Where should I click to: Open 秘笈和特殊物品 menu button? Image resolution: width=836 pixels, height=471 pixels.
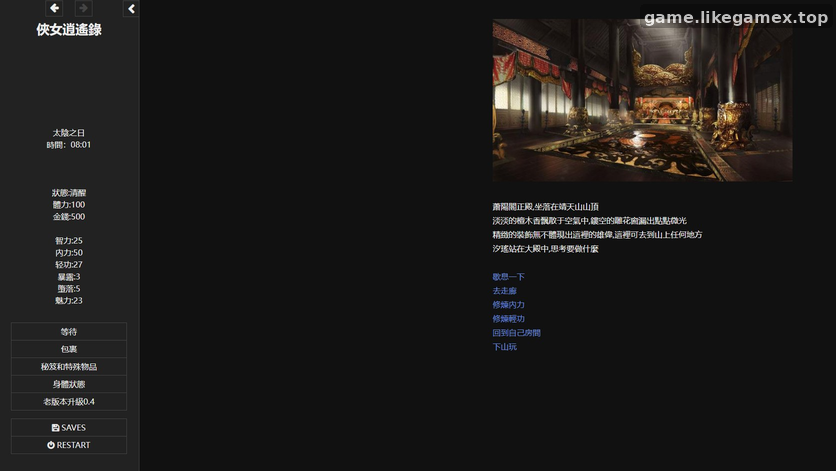coord(69,367)
